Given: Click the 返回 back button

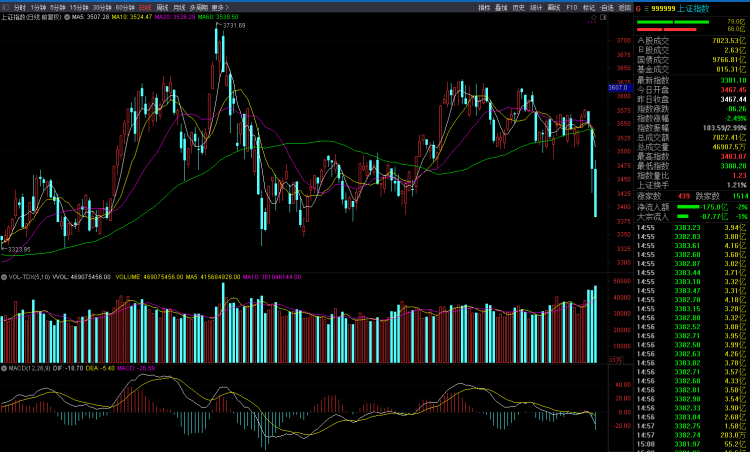Looking at the screenshot, I should coord(623,7).
